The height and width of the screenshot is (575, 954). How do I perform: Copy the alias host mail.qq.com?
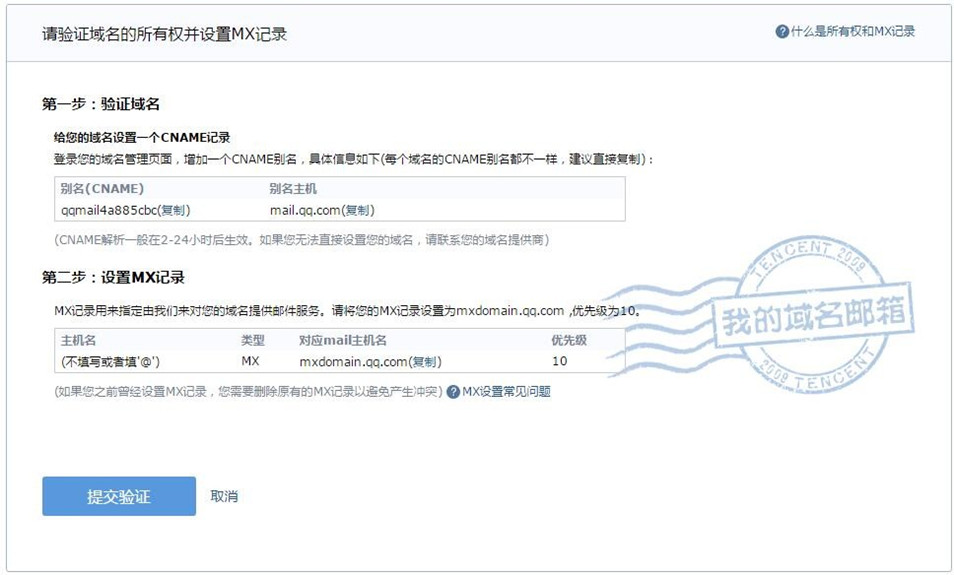pyautogui.click(x=357, y=211)
